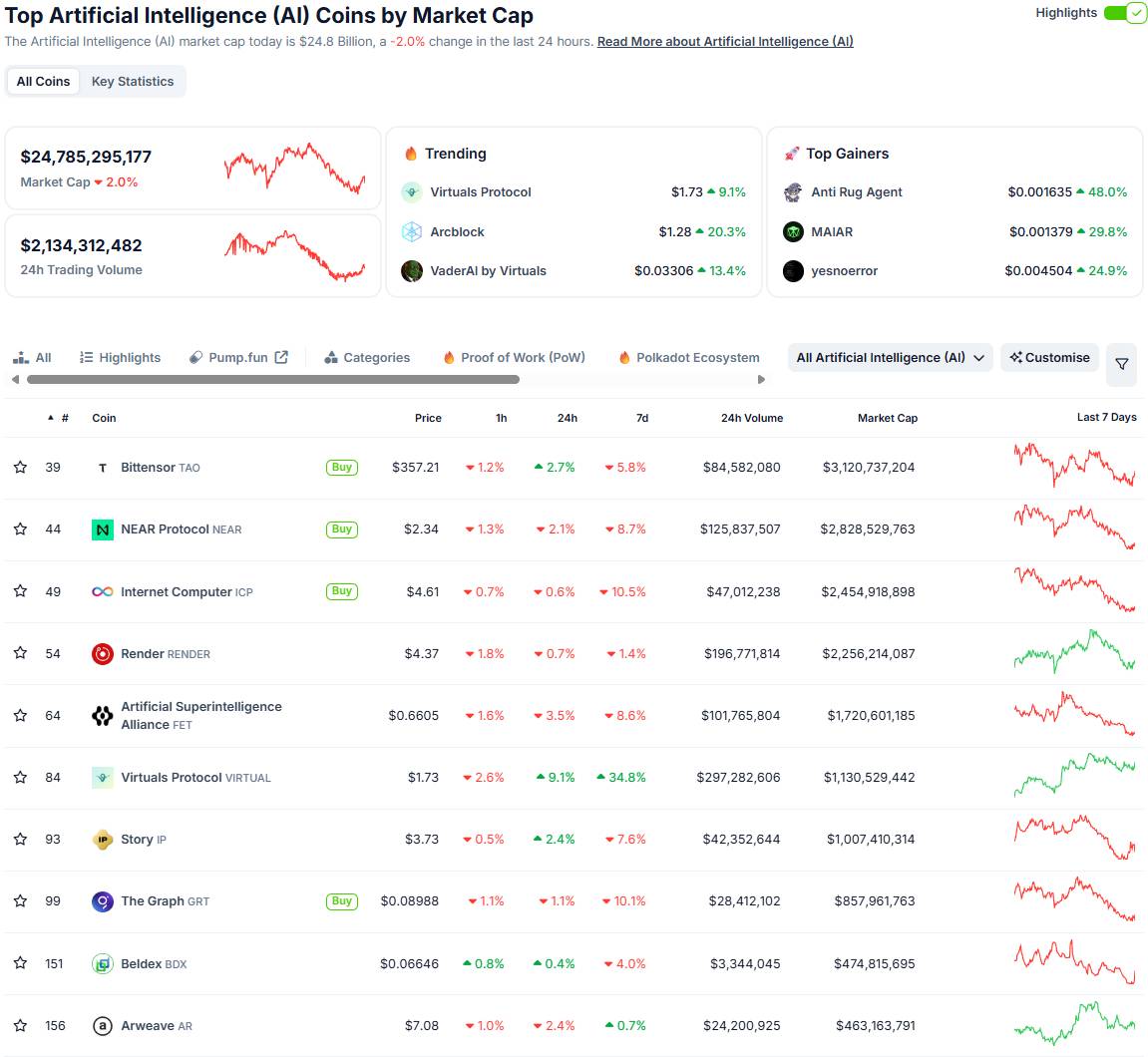Open Bittensor's last 7 days sparkline
Viewport: 1148px width, 1057px height.
[x=1074, y=465]
